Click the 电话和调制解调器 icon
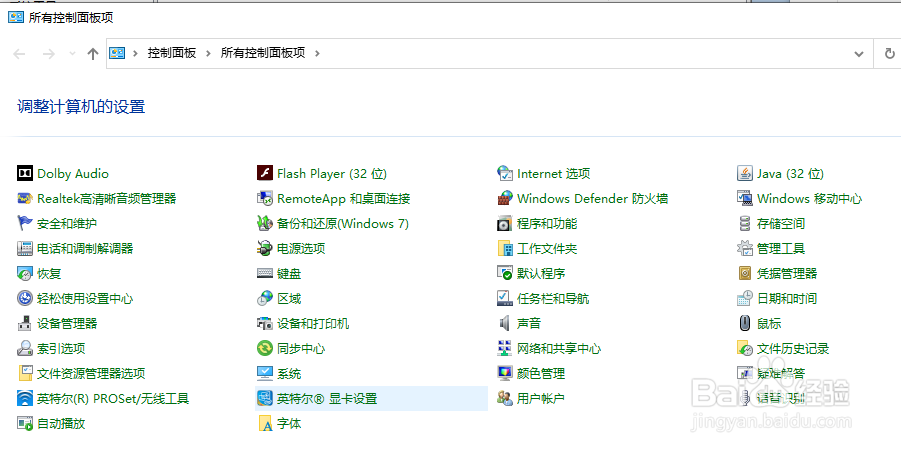The image size is (901, 452). [x=25, y=248]
